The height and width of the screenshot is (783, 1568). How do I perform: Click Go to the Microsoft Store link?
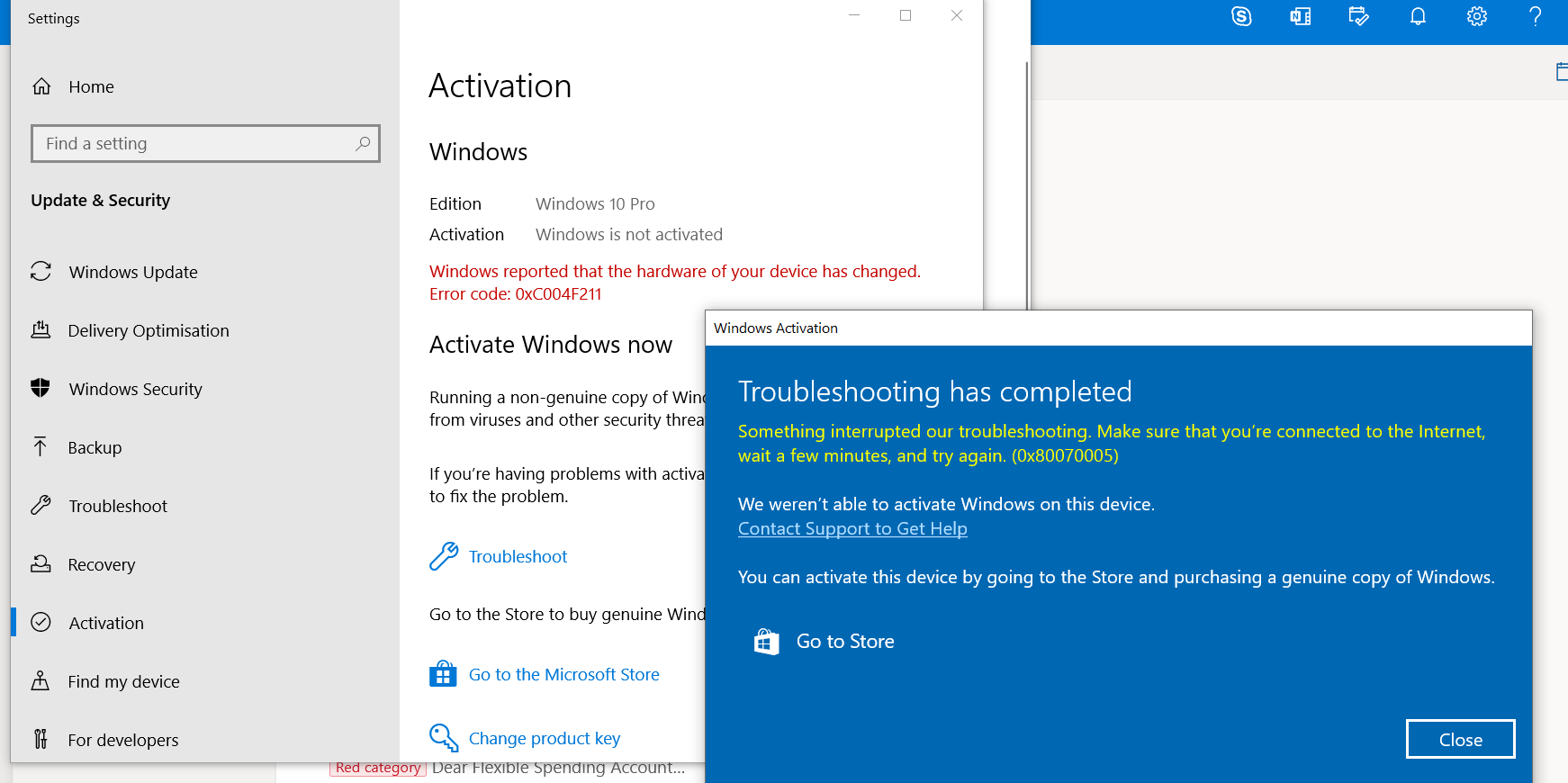coord(563,674)
